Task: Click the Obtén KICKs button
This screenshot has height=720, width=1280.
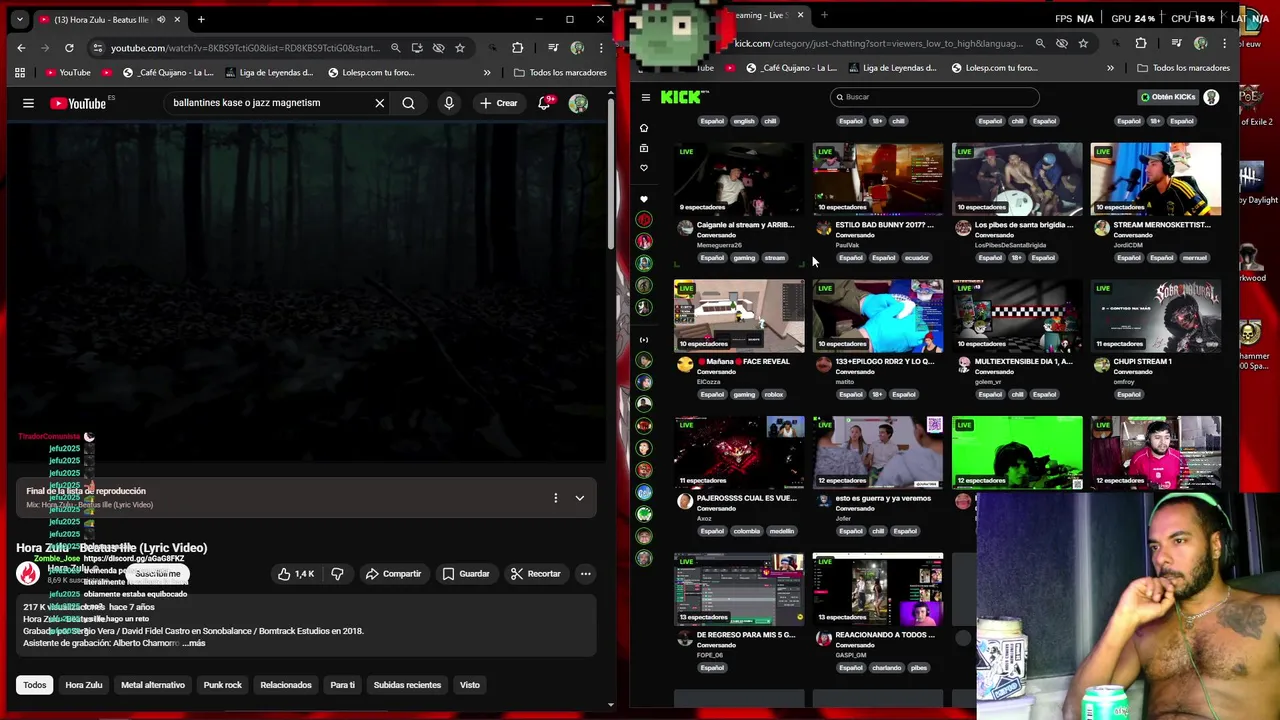Action: click(1167, 97)
